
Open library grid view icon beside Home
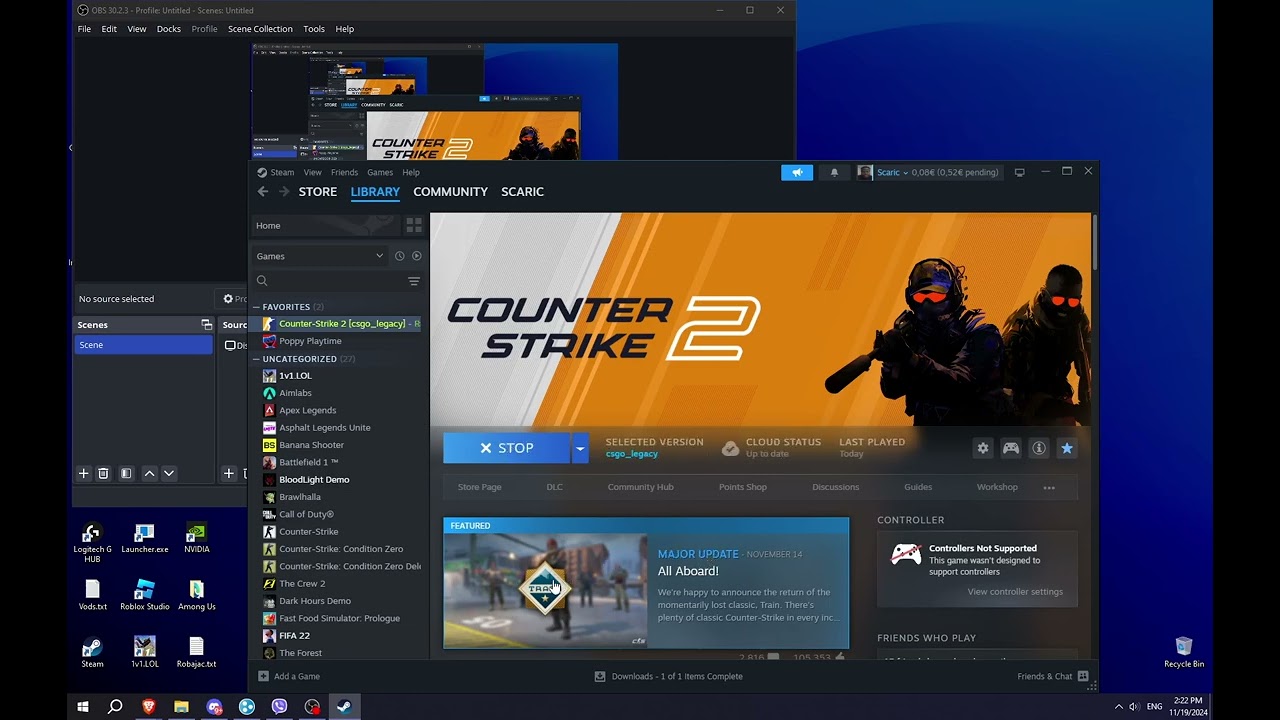pos(414,226)
